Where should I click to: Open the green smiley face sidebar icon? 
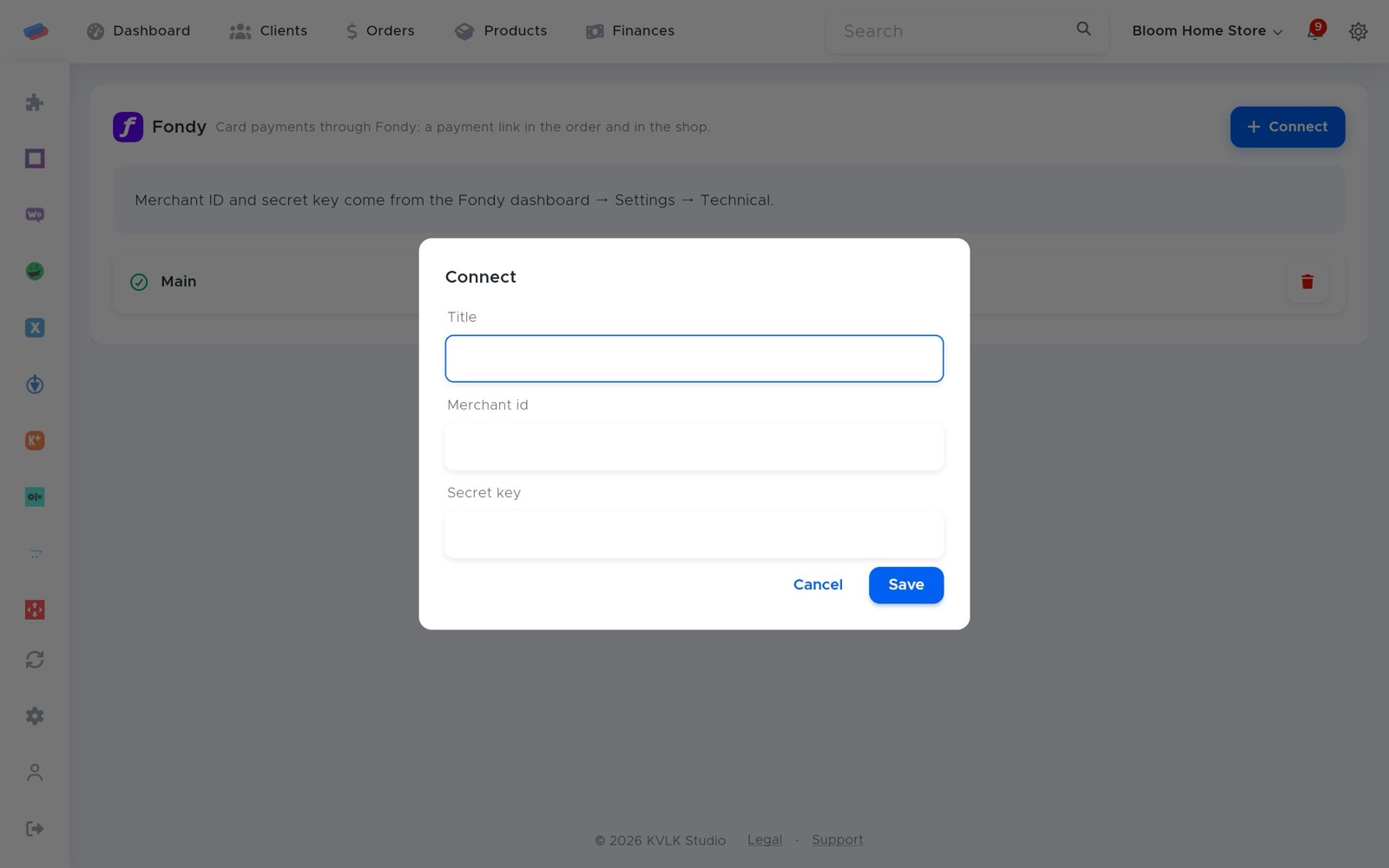[35, 272]
